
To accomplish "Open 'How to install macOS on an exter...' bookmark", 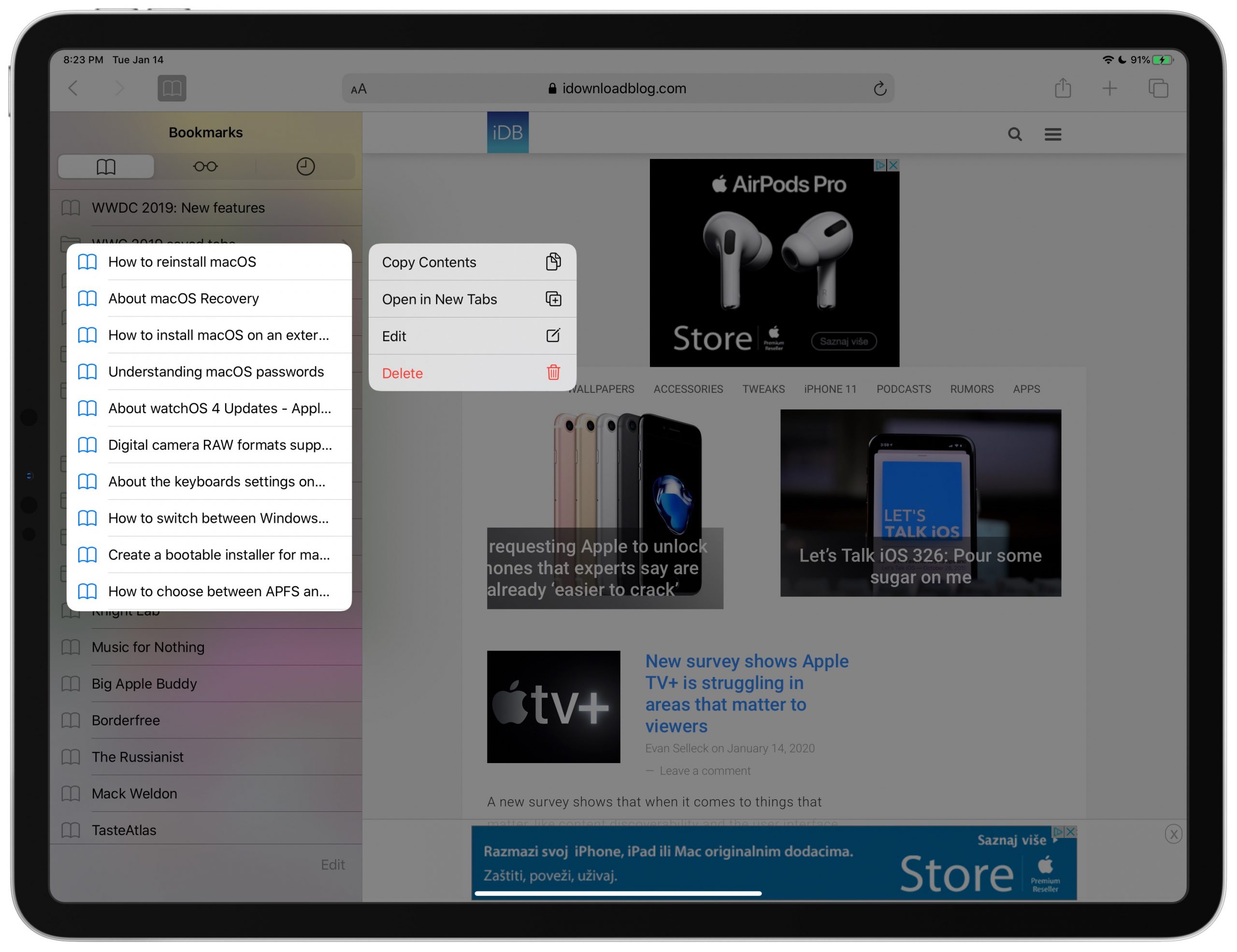I will (x=209, y=335).
